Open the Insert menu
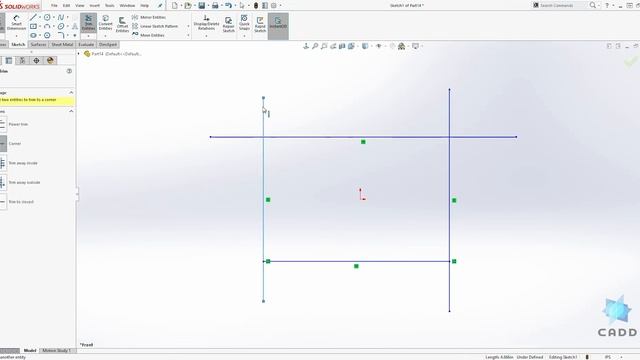The image size is (640, 360). [x=94, y=6]
